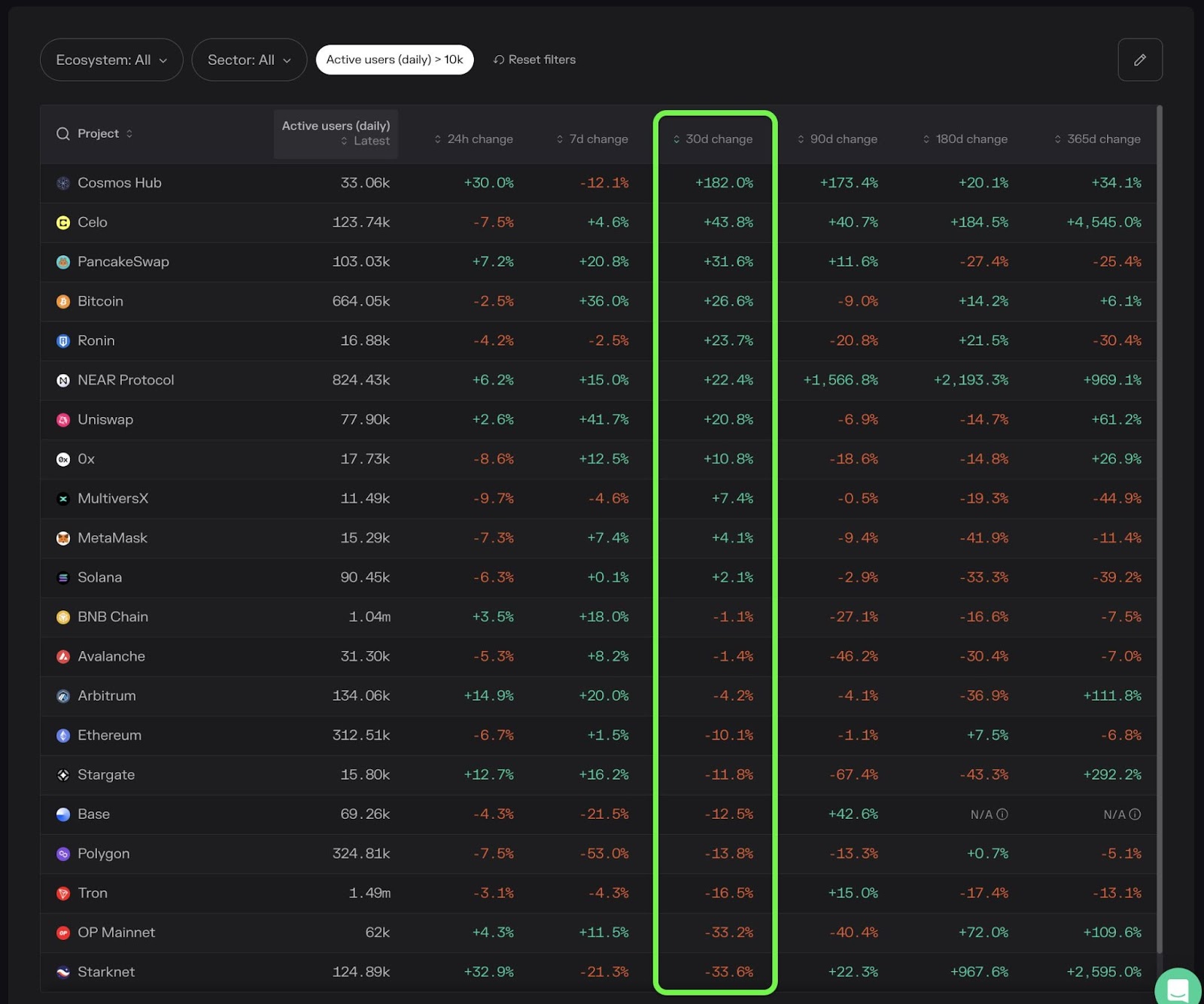Open the chat support bubble icon

(x=1178, y=989)
